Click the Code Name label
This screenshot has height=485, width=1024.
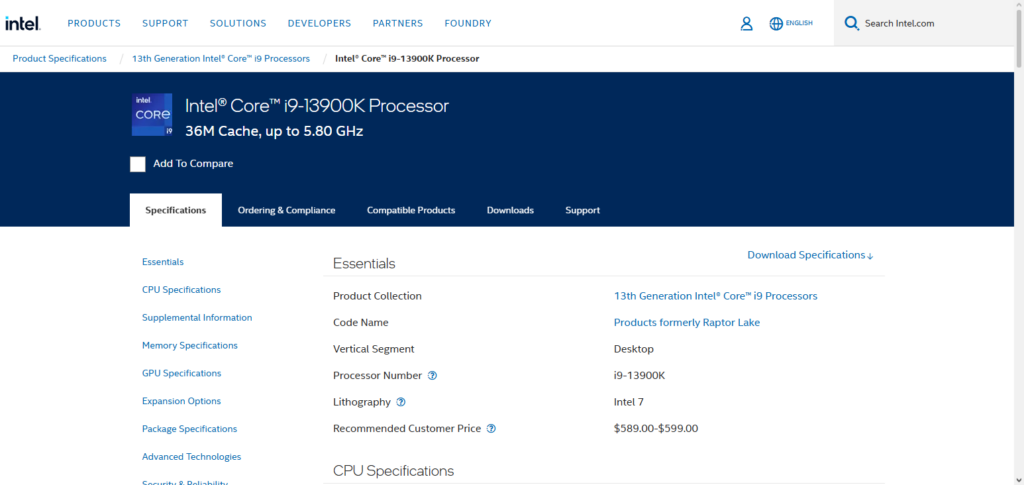click(360, 322)
